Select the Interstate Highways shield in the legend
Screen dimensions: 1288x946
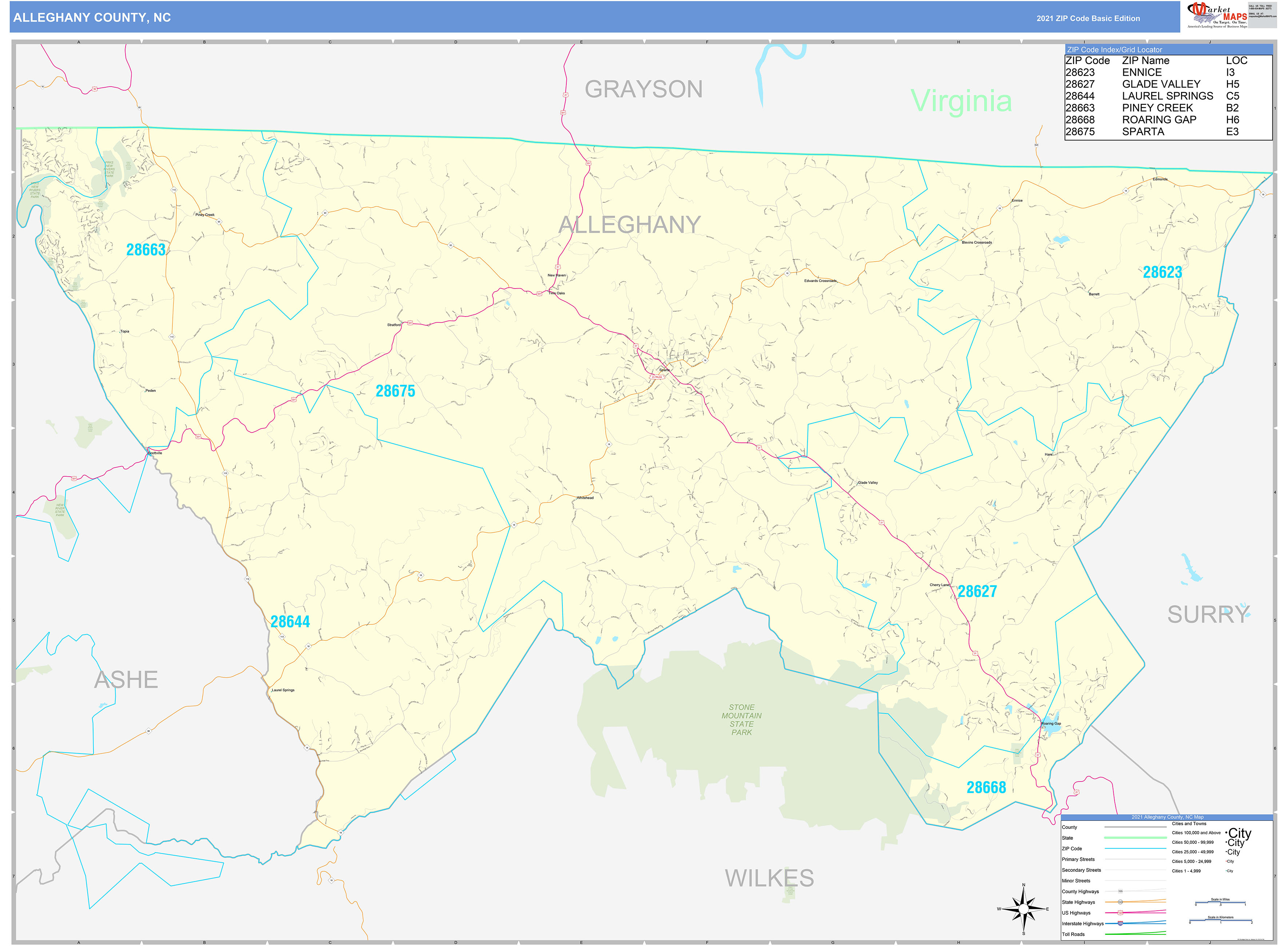(x=1120, y=924)
